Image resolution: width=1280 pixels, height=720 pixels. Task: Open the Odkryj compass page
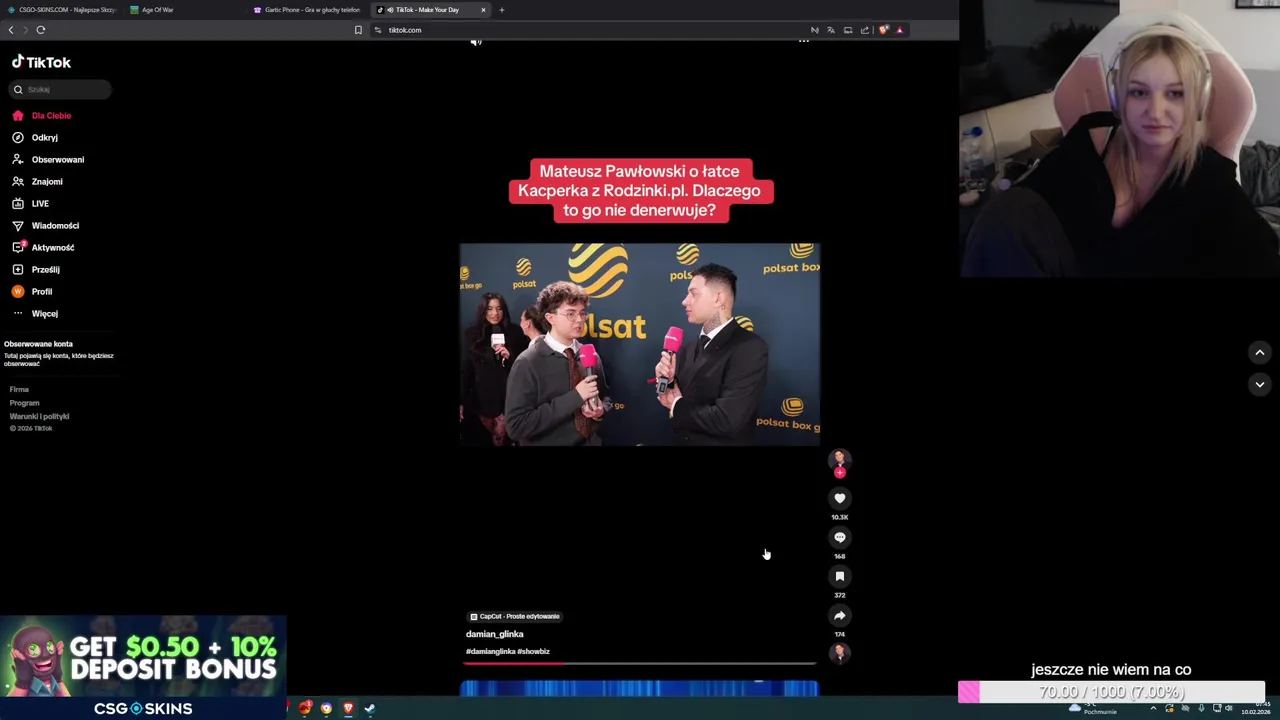click(x=36, y=137)
